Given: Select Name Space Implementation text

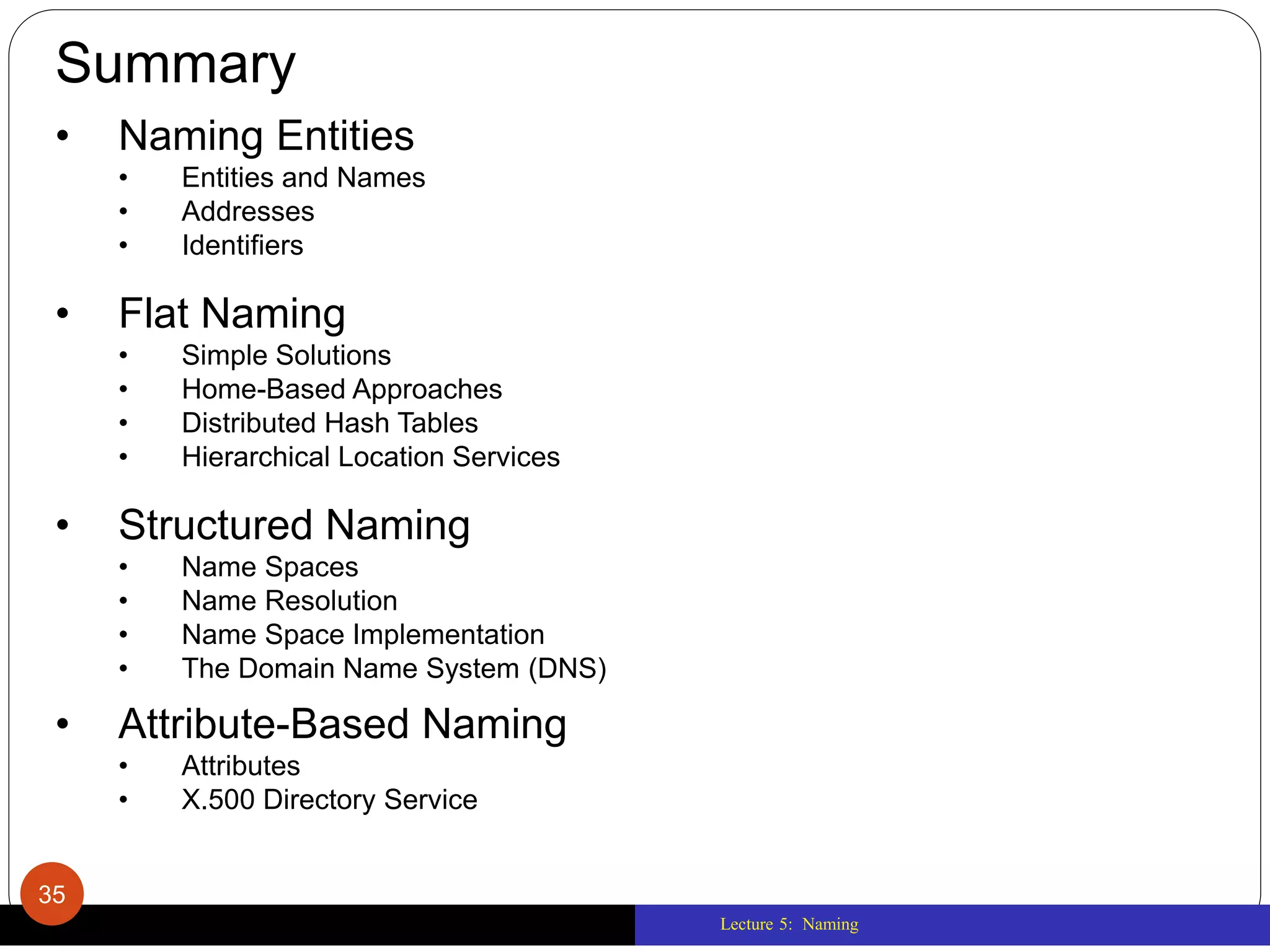Looking at the screenshot, I should [363, 635].
